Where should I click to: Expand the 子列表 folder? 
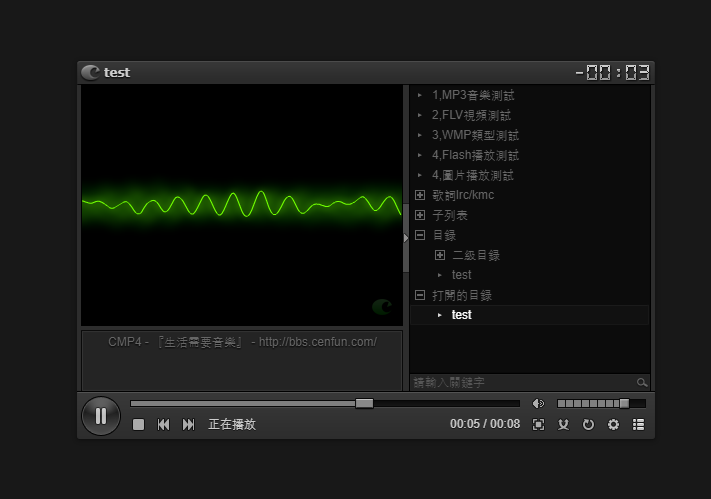pos(420,215)
